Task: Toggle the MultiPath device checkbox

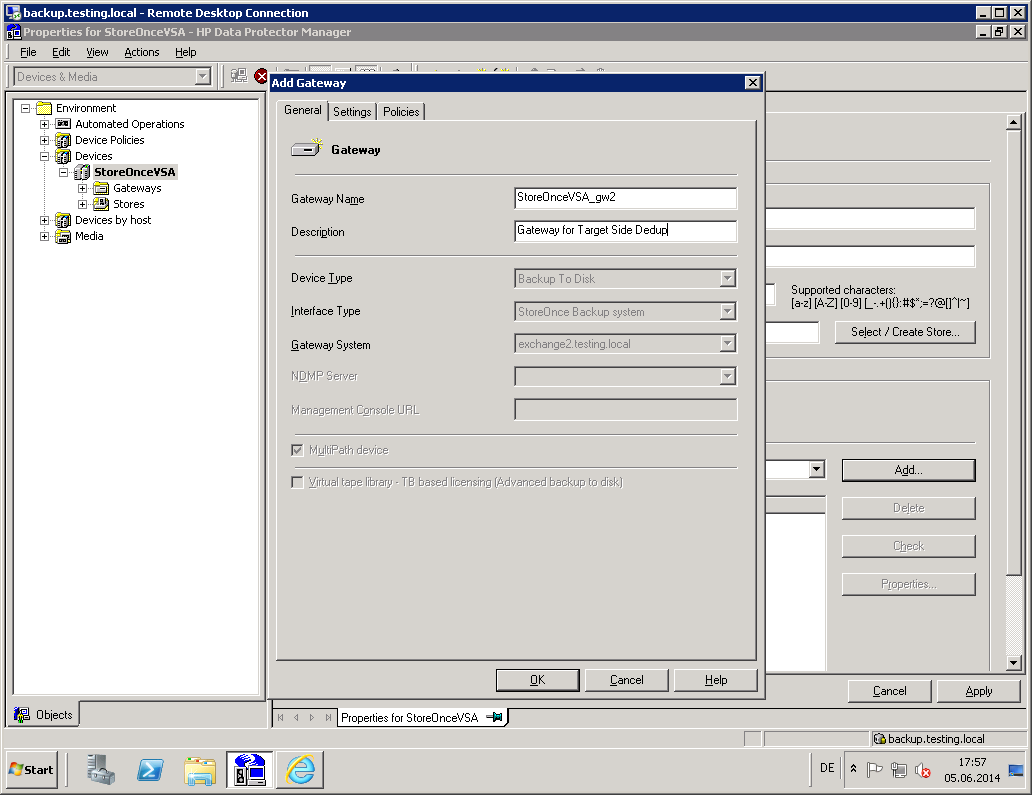Action: tap(297, 450)
